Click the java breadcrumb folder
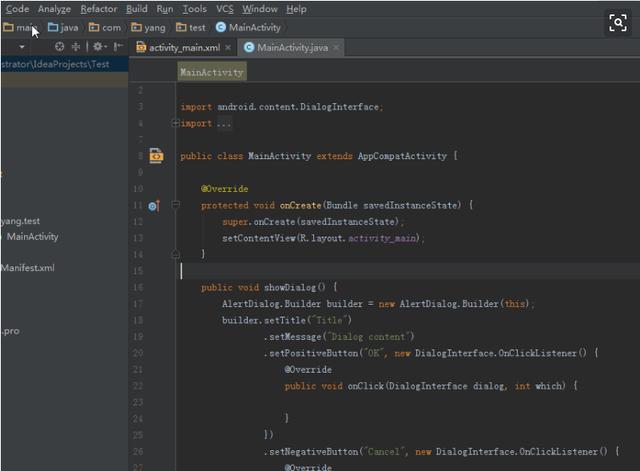 pyautogui.click(x=63, y=27)
